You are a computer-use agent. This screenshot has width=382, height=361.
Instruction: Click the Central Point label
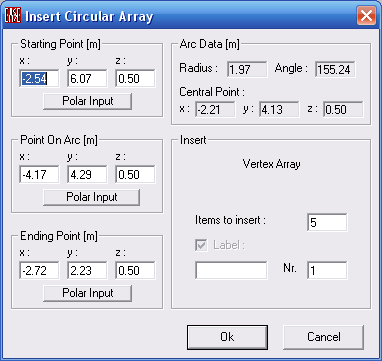coord(212,92)
